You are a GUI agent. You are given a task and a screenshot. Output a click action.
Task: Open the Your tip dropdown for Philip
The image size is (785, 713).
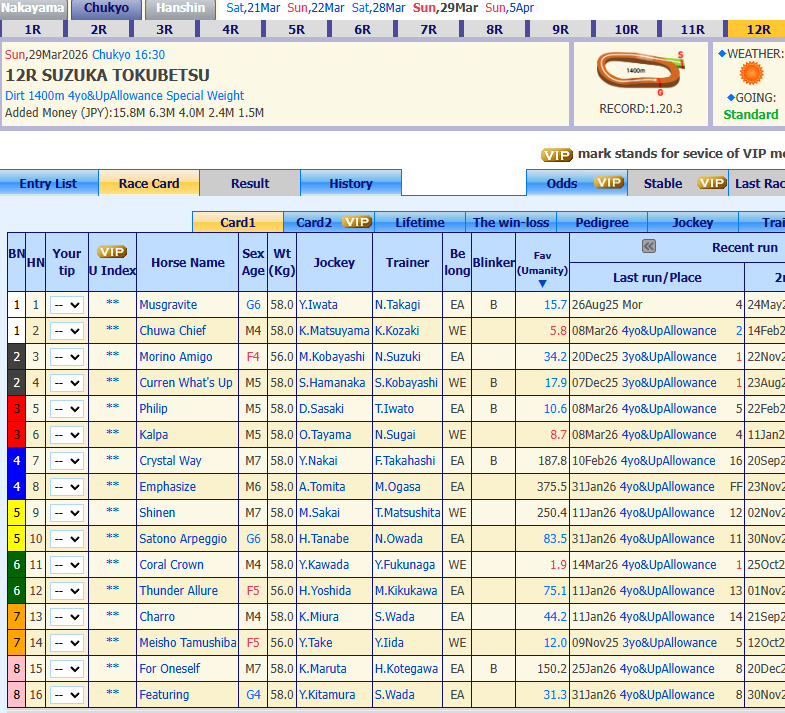pyautogui.click(x=67, y=409)
